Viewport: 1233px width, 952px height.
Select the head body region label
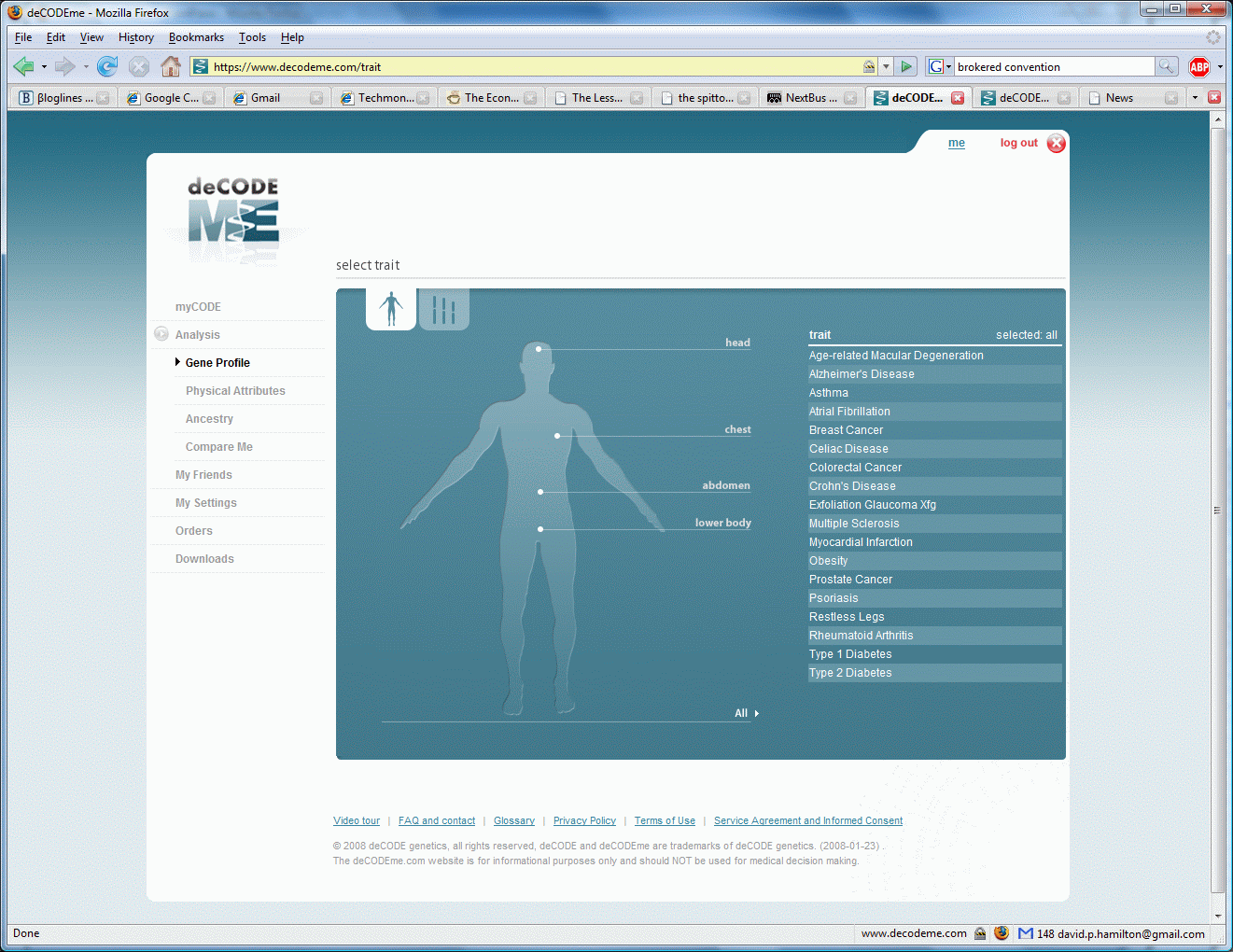737,343
